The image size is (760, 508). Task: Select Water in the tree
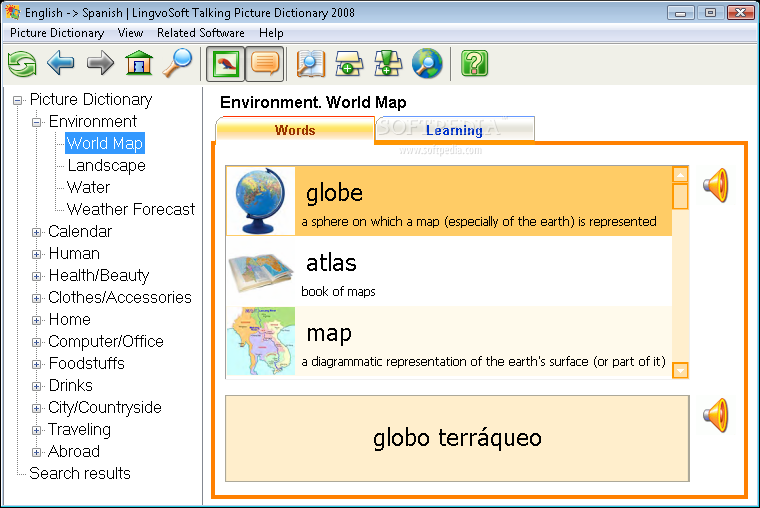coord(88,187)
